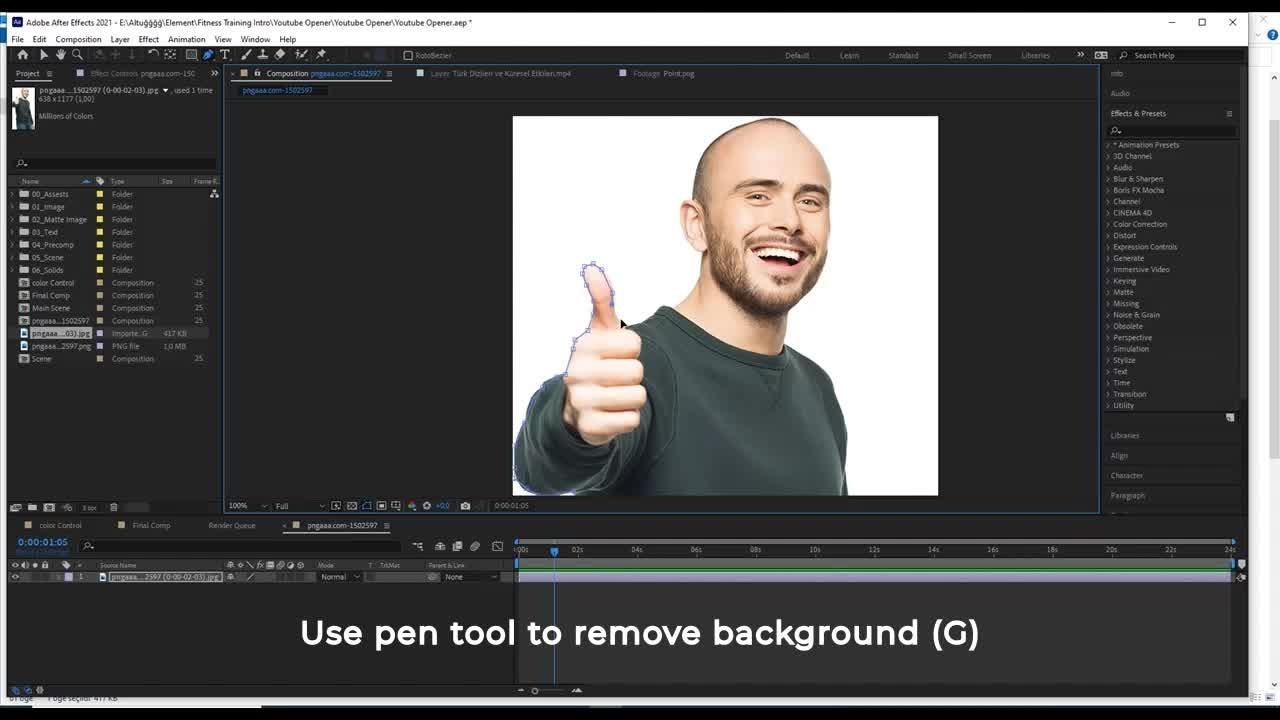Click the trash icon in Project panel
The image size is (1280, 720).
(x=113, y=508)
